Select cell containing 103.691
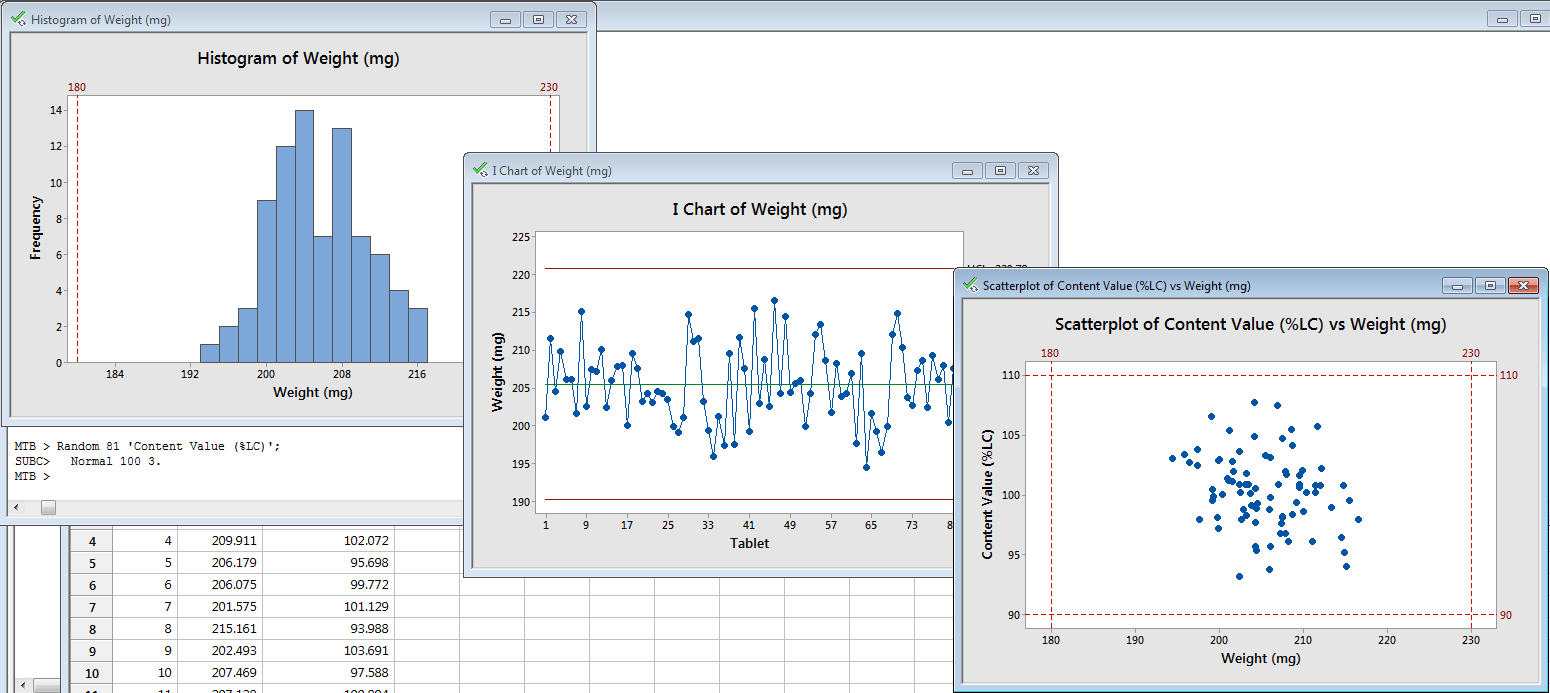Image resolution: width=1550 pixels, height=693 pixels. pyautogui.click(x=328, y=651)
